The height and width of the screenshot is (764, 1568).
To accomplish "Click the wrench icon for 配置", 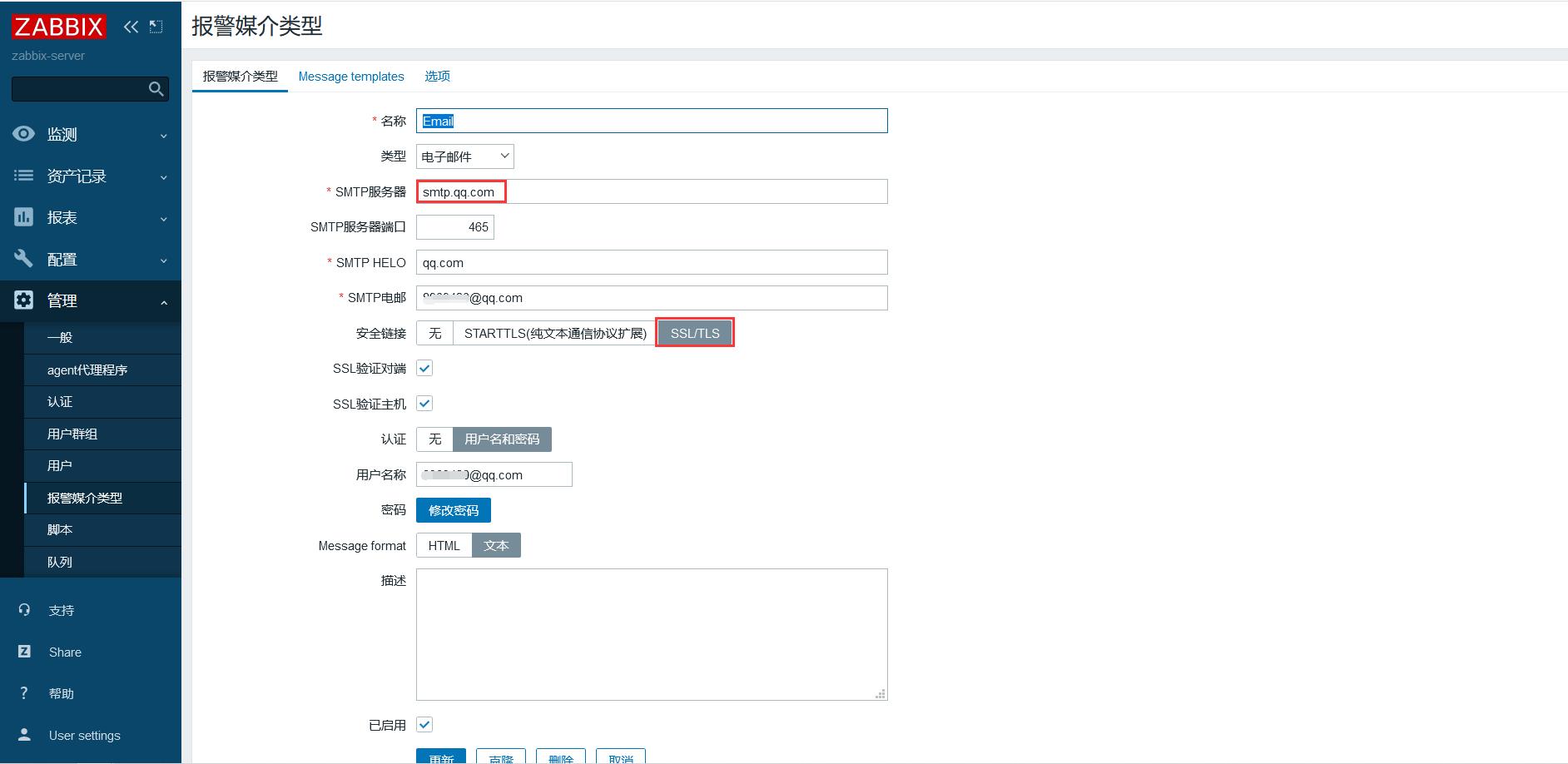I will pyautogui.click(x=24, y=258).
